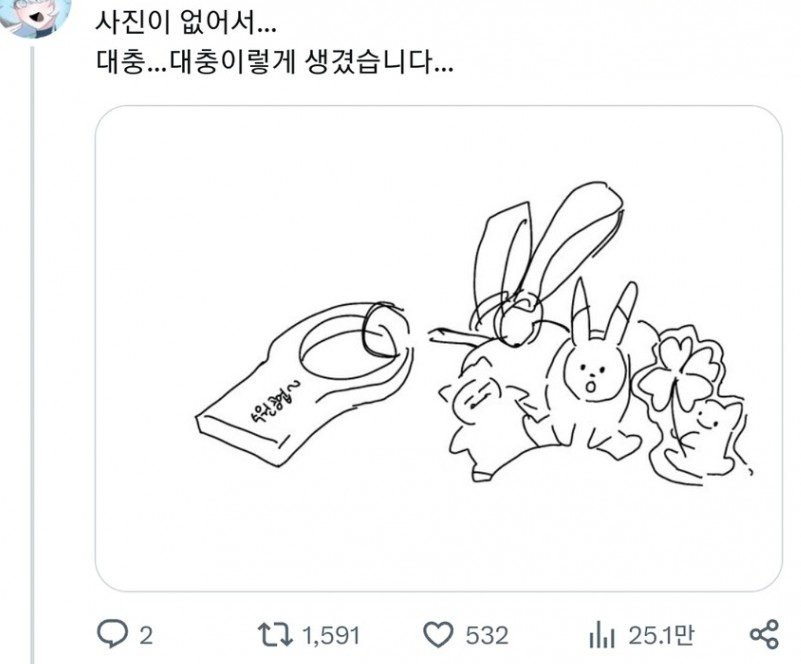Open the attached sketch image
Image resolution: width=801 pixels, height=664 pixels.
point(438,348)
